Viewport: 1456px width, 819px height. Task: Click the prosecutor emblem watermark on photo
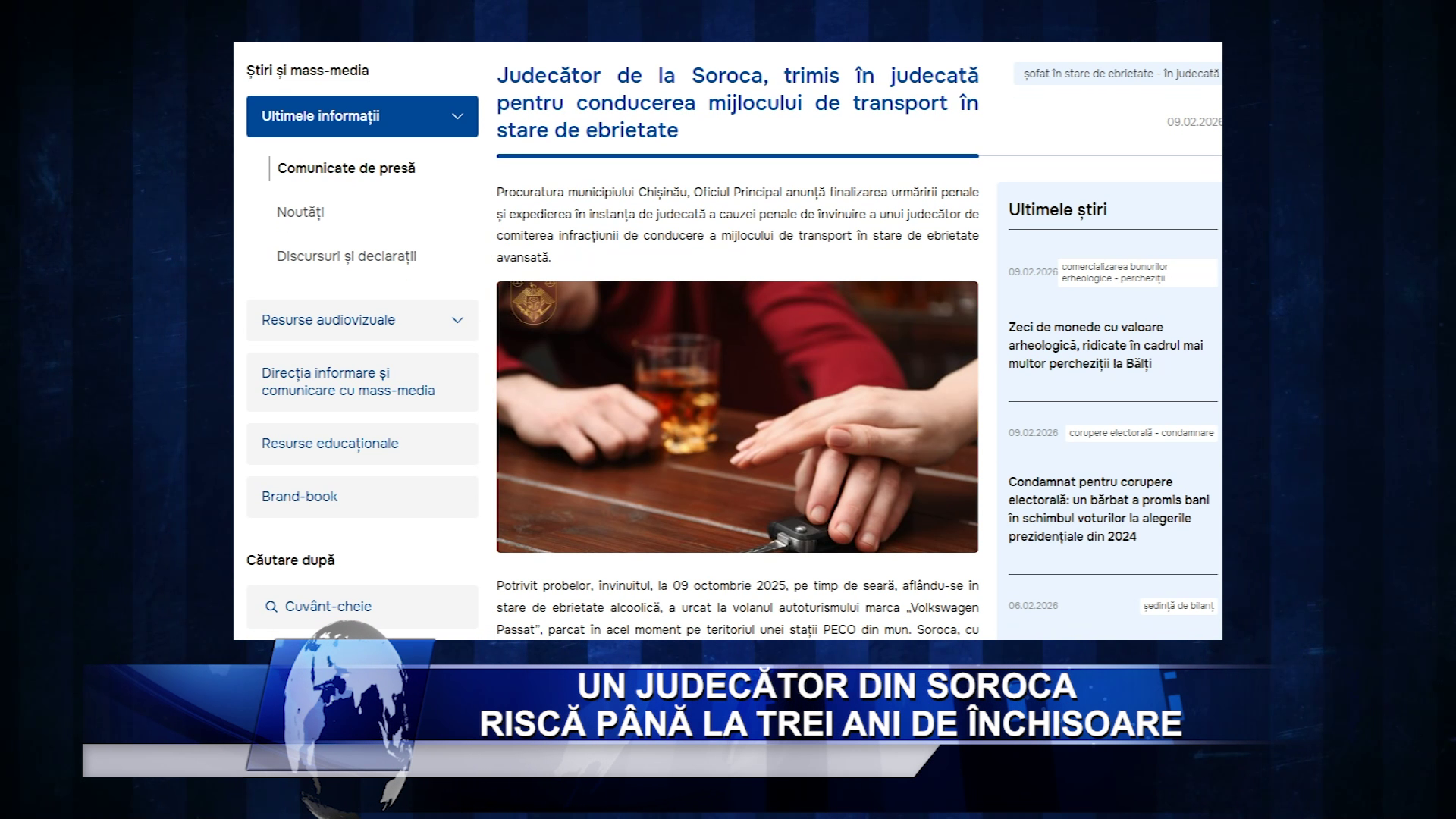tap(533, 302)
